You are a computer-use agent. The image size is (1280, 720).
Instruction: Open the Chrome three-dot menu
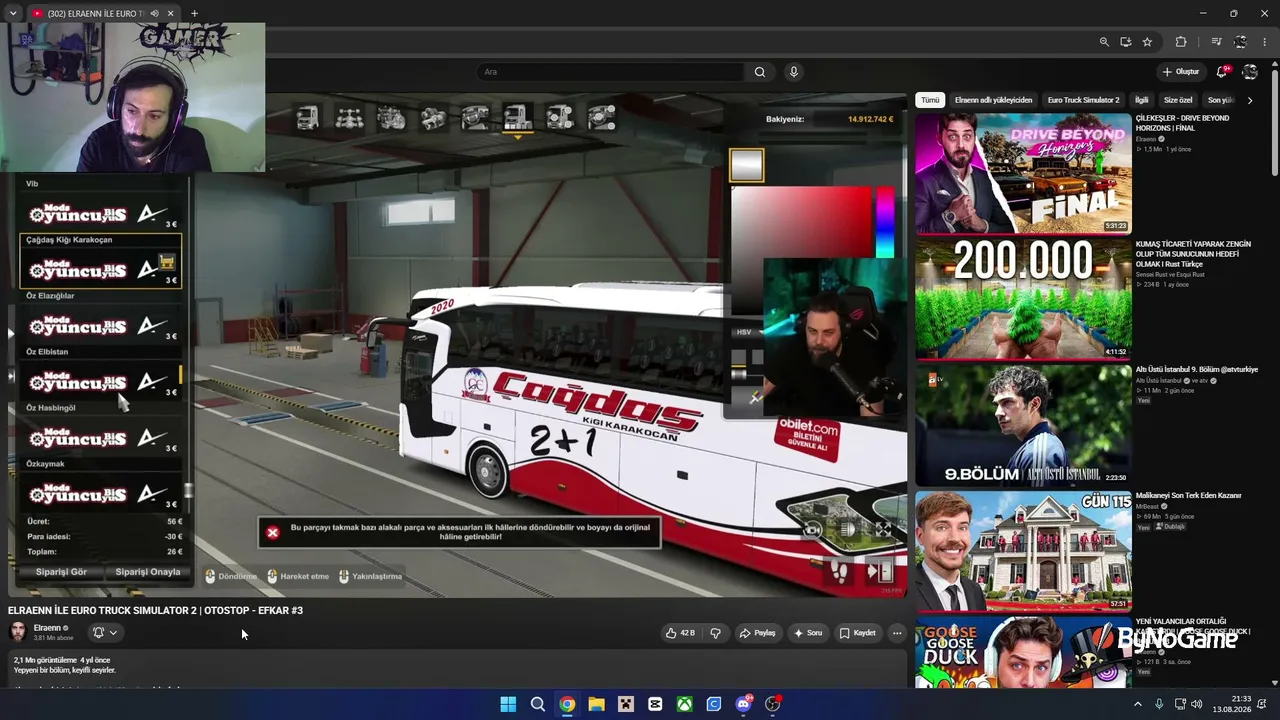click(x=1266, y=42)
